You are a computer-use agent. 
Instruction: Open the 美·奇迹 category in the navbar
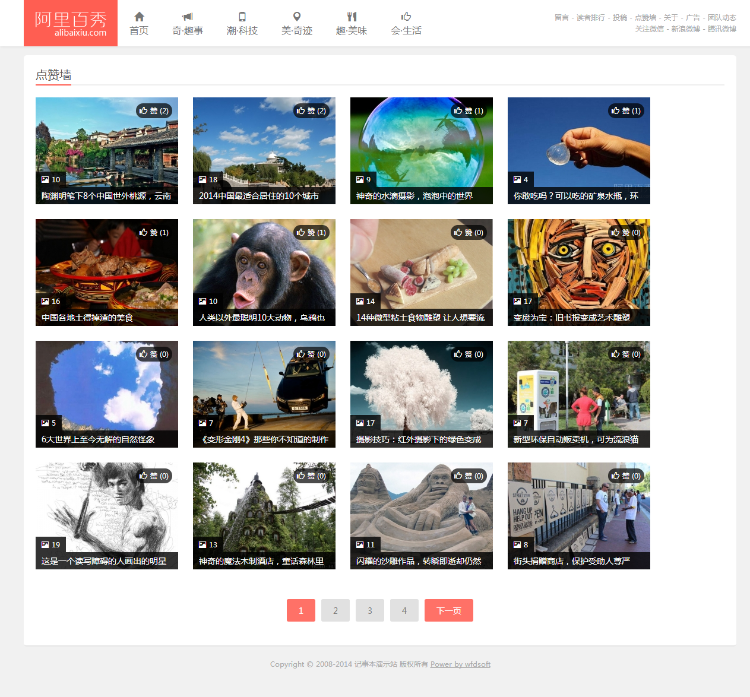tap(297, 23)
